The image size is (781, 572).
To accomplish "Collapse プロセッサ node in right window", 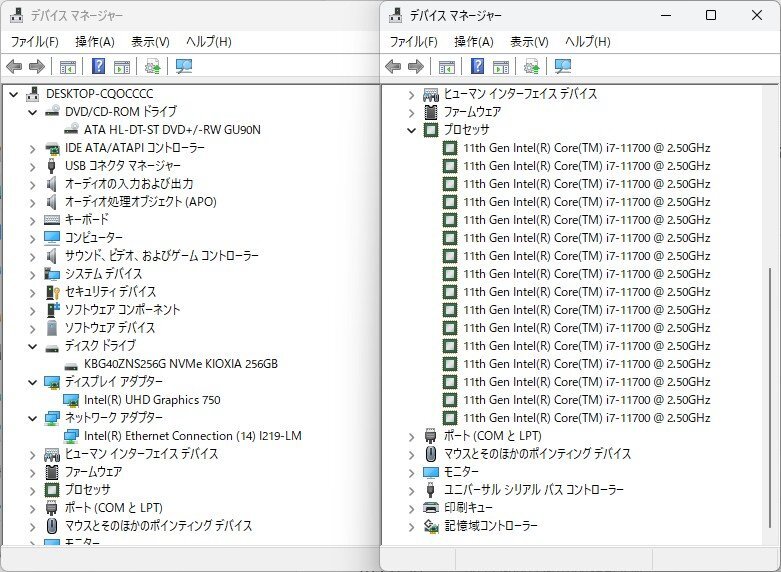I will click(411, 130).
